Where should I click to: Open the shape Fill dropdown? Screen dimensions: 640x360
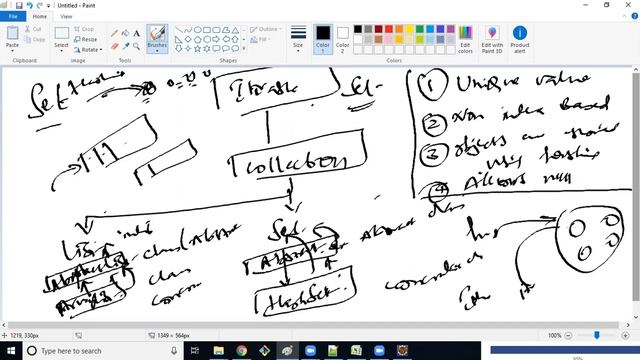261,40
